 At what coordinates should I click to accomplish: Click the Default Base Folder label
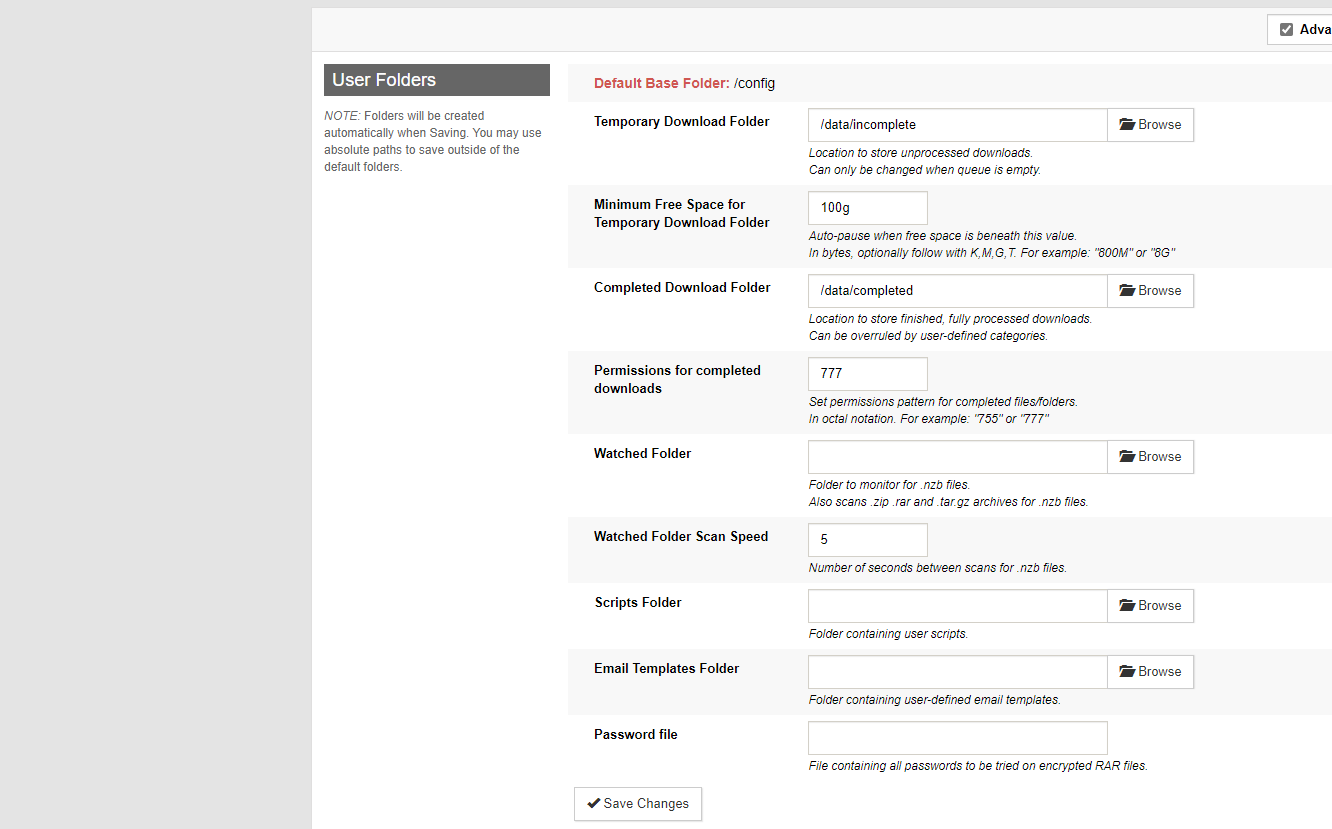(x=661, y=83)
